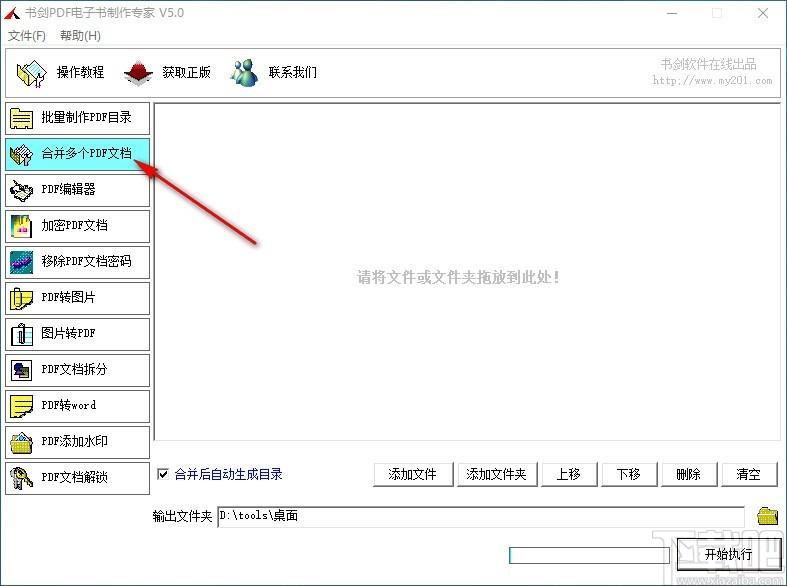The image size is (787, 586).
Task: Open the PDF编辑器 sidebar icon
Action: pos(22,191)
